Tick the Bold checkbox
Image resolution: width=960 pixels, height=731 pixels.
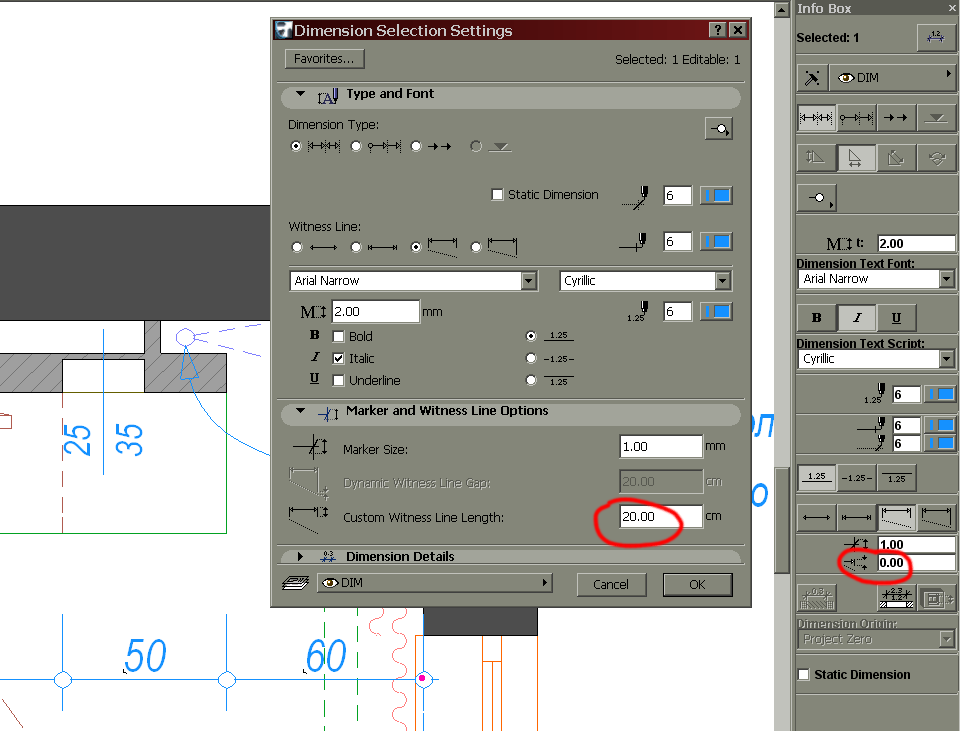(x=338, y=337)
